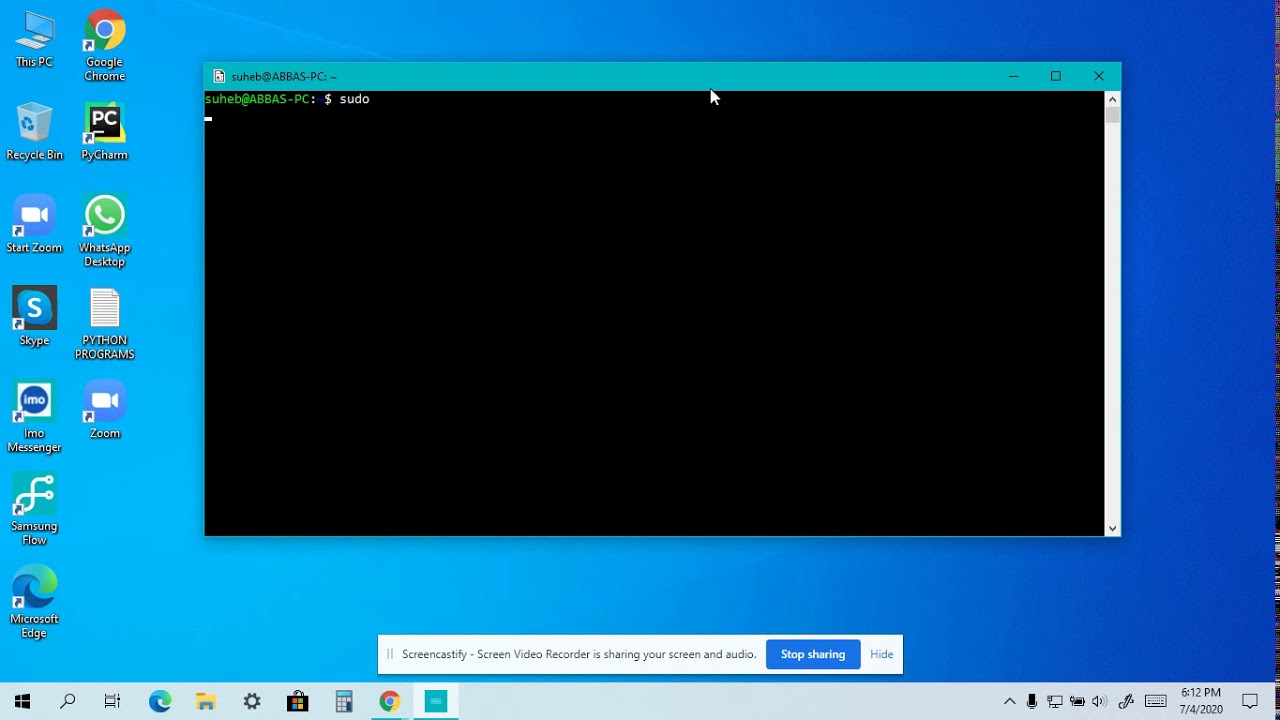The height and width of the screenshot is (720, 1280).
Task: Maximize the terminal window
Action: point(1056,76)
